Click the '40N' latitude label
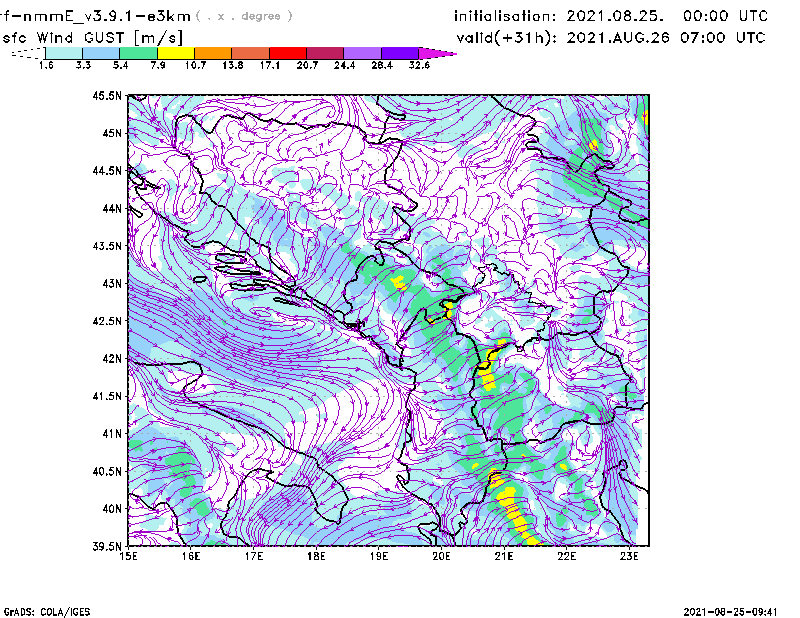Screen dimensions: 800x618 pos(112,509)
